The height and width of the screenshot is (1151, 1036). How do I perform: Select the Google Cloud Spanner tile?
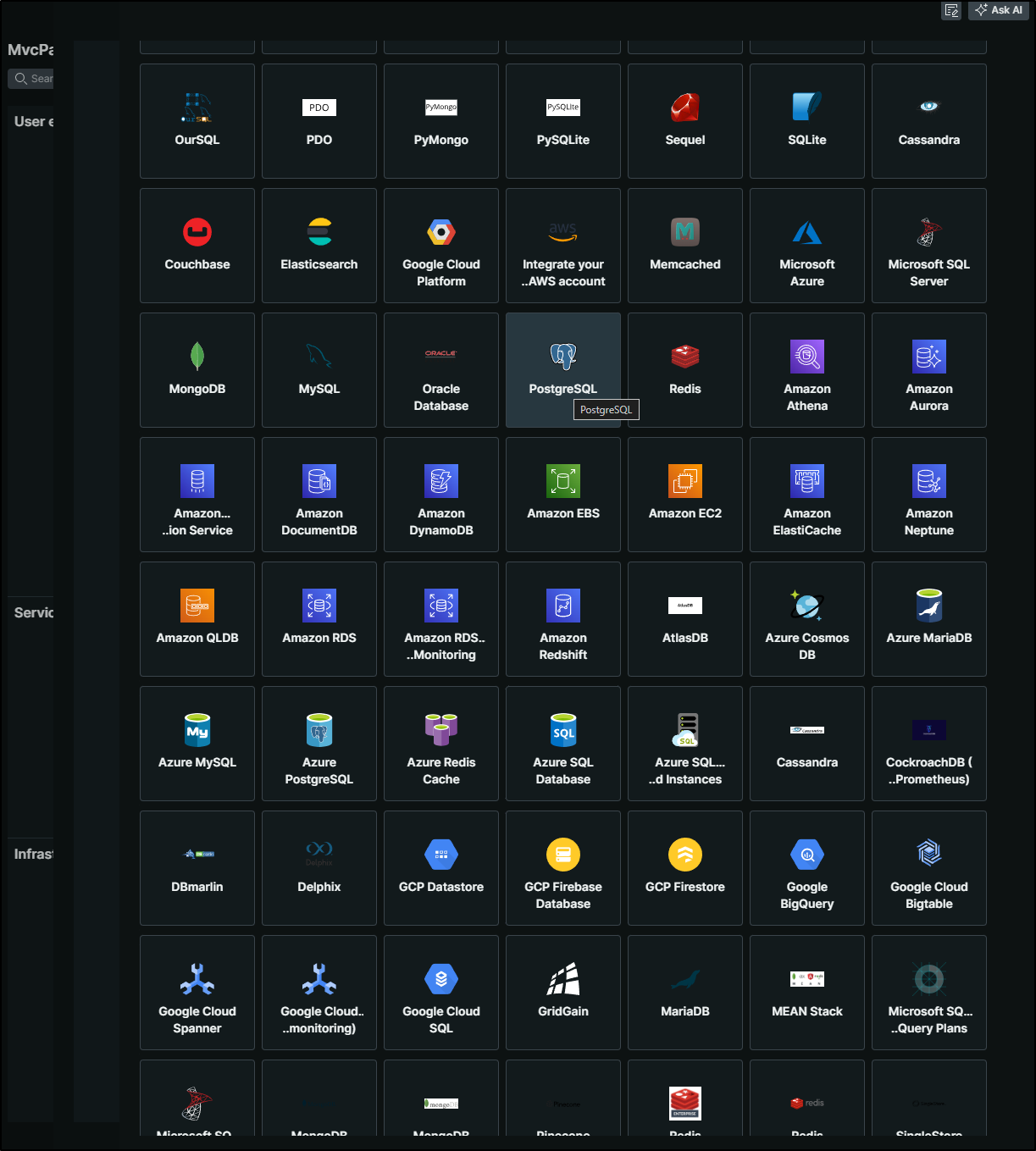click(197, 993)
